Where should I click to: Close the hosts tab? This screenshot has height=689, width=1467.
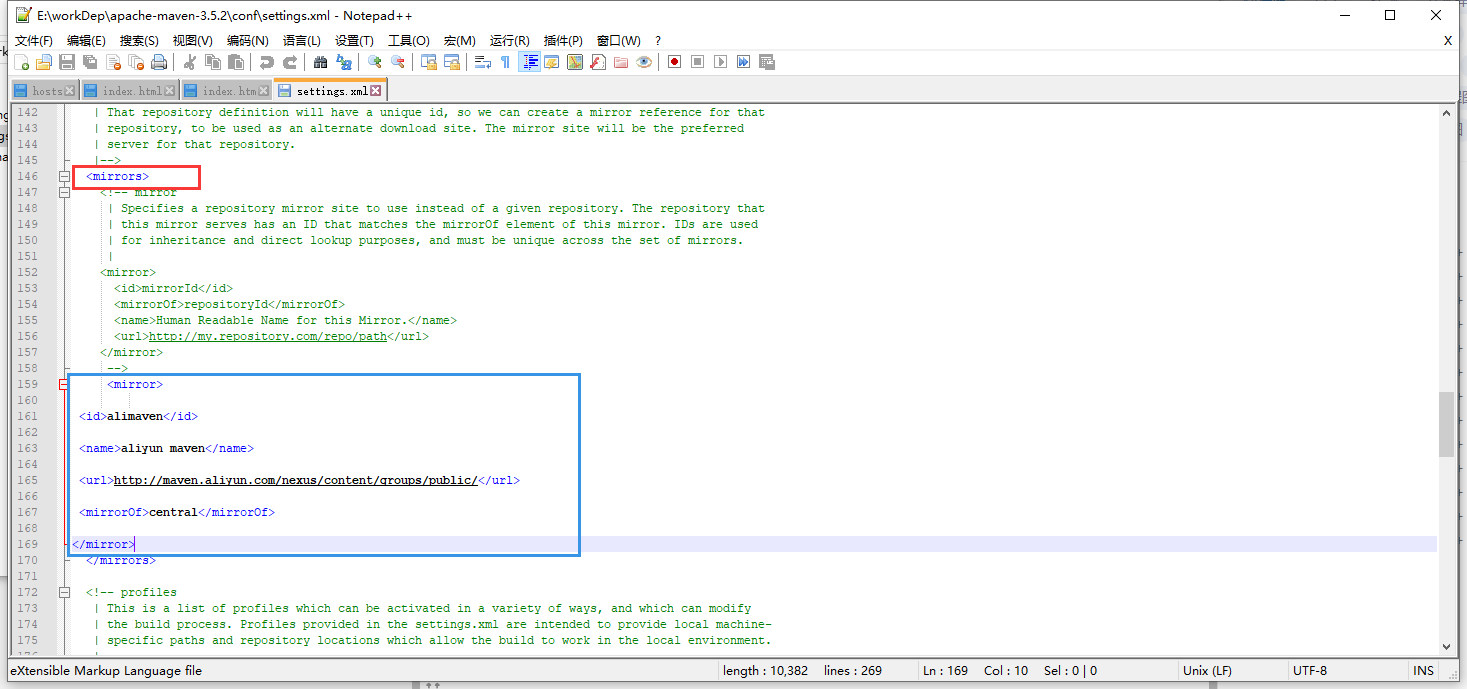pyautogui.click(x=69, y=91)
